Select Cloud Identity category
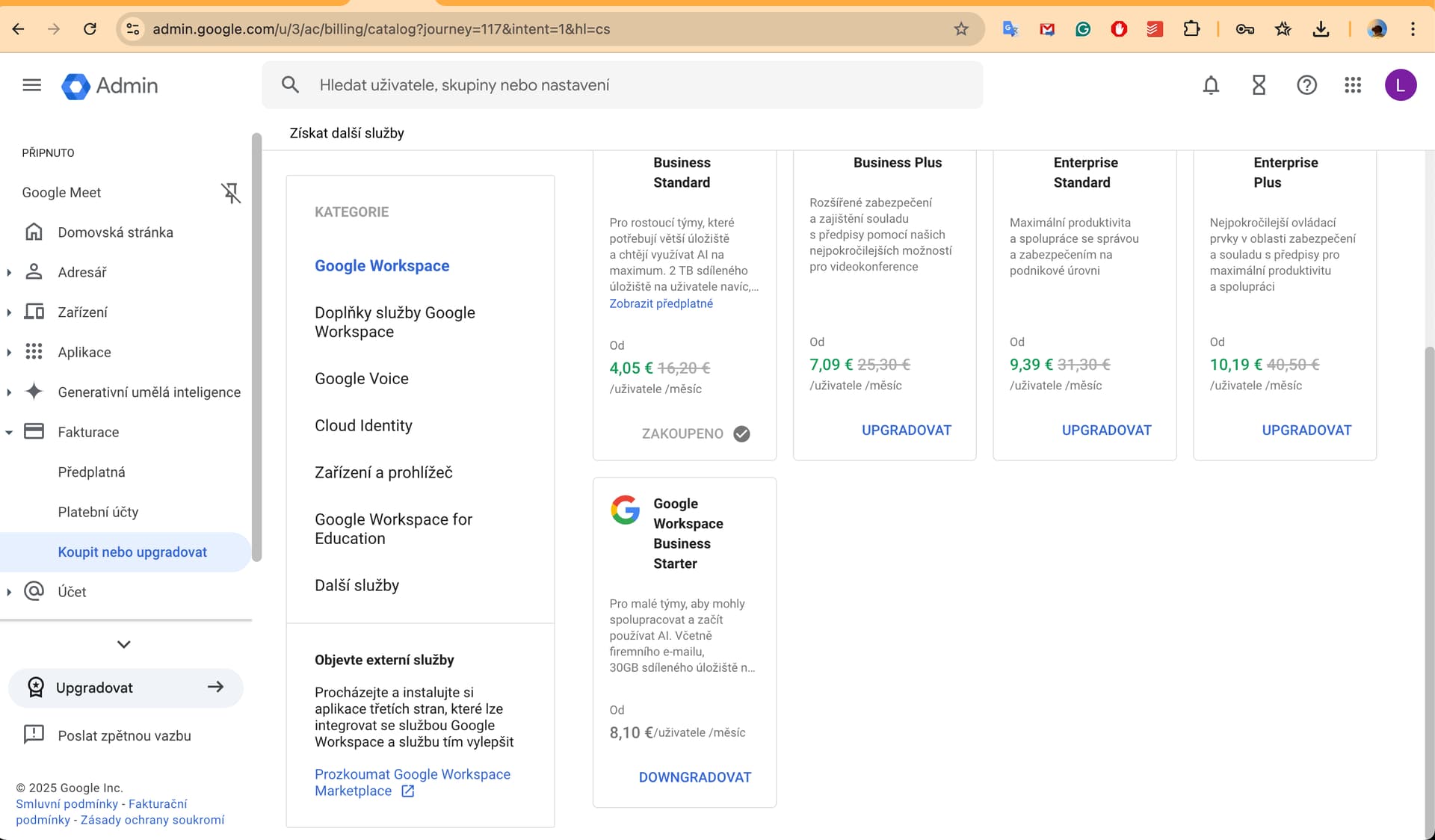The image size is (1435, 840). coord(363,426)
